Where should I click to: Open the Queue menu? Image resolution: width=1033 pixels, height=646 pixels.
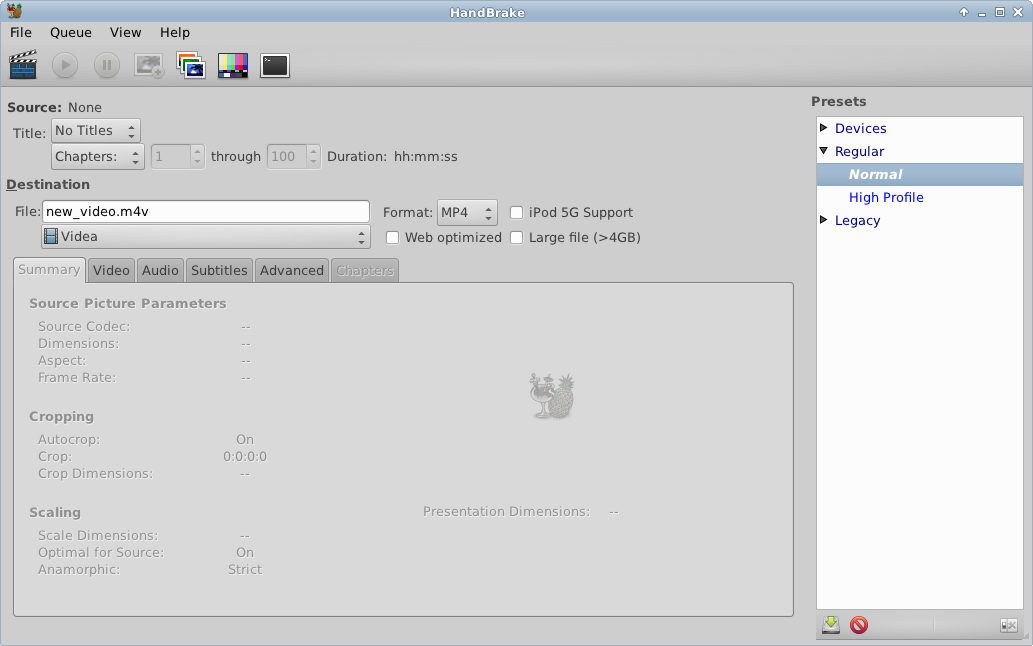pos(71,32)
